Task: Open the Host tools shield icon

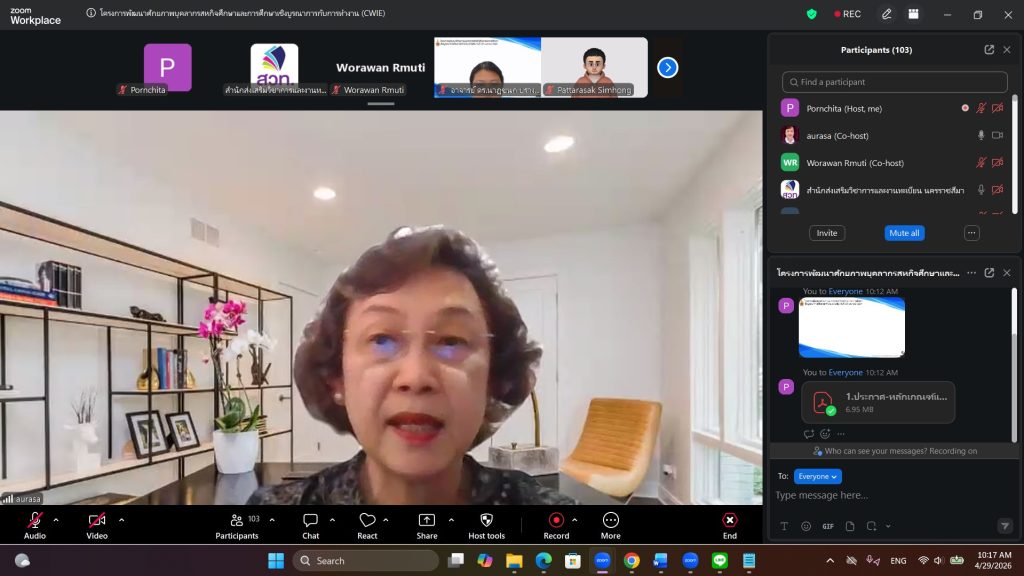Action: click(x=487, y=521)
